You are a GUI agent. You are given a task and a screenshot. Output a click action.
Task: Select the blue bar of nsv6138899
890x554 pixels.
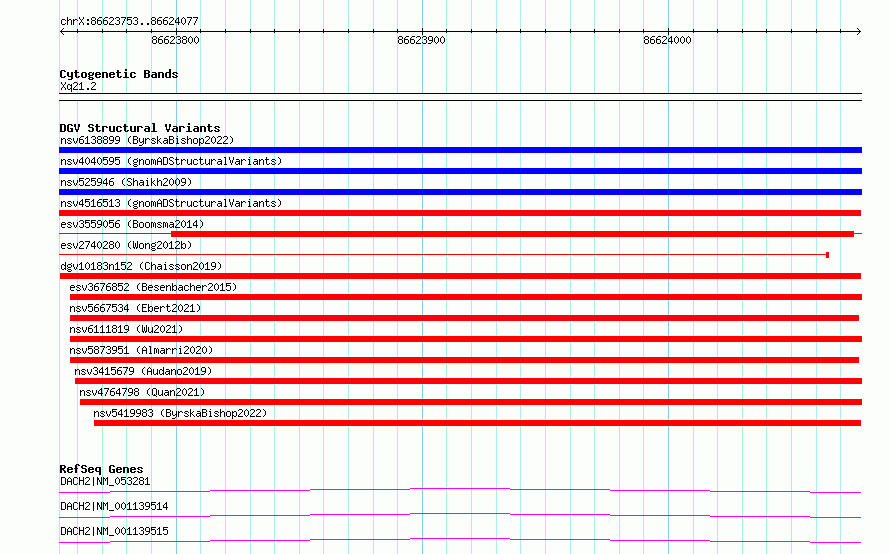click(460, 150)
